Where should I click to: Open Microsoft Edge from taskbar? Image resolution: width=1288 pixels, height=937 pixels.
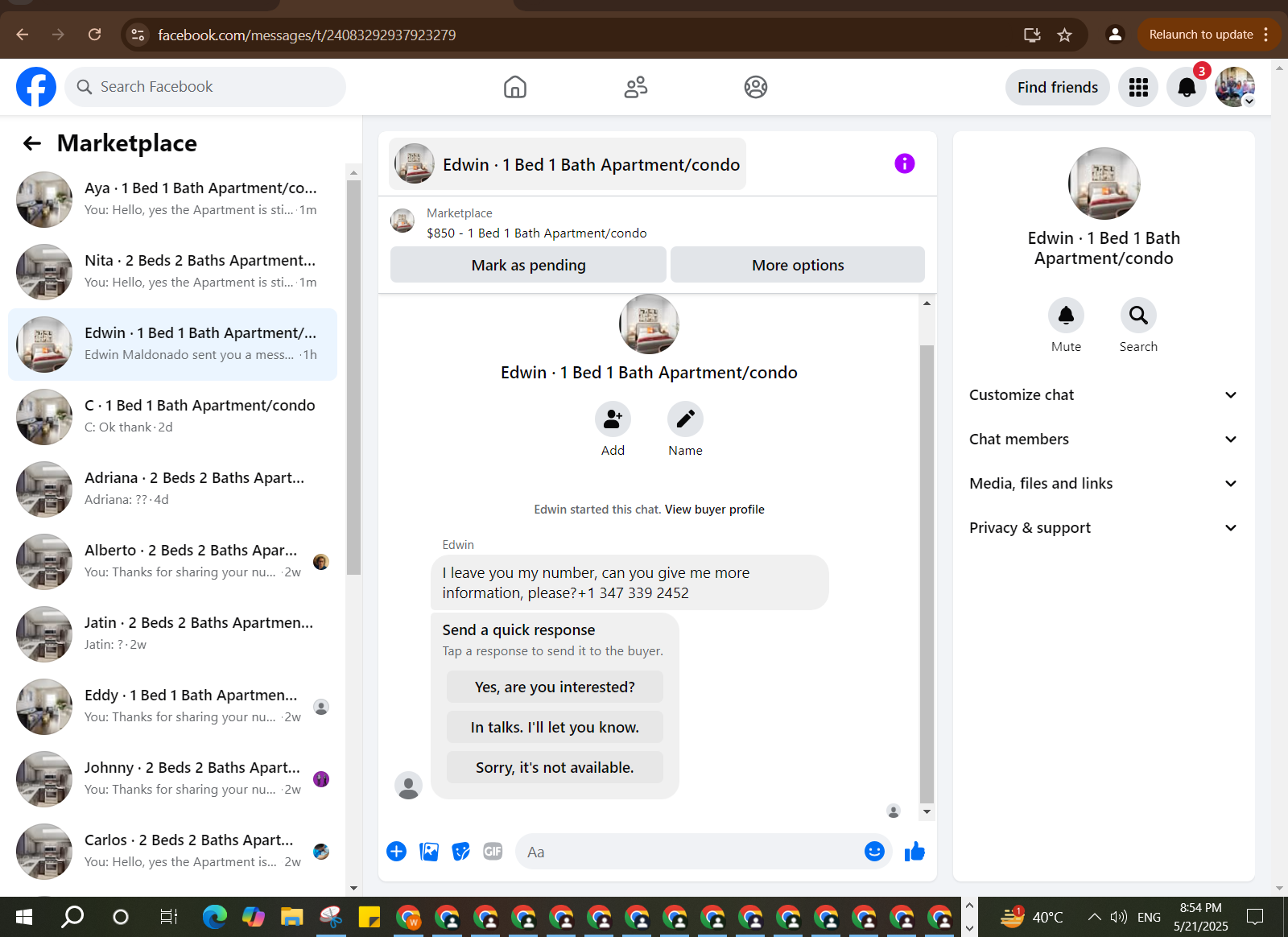(214, 917)
